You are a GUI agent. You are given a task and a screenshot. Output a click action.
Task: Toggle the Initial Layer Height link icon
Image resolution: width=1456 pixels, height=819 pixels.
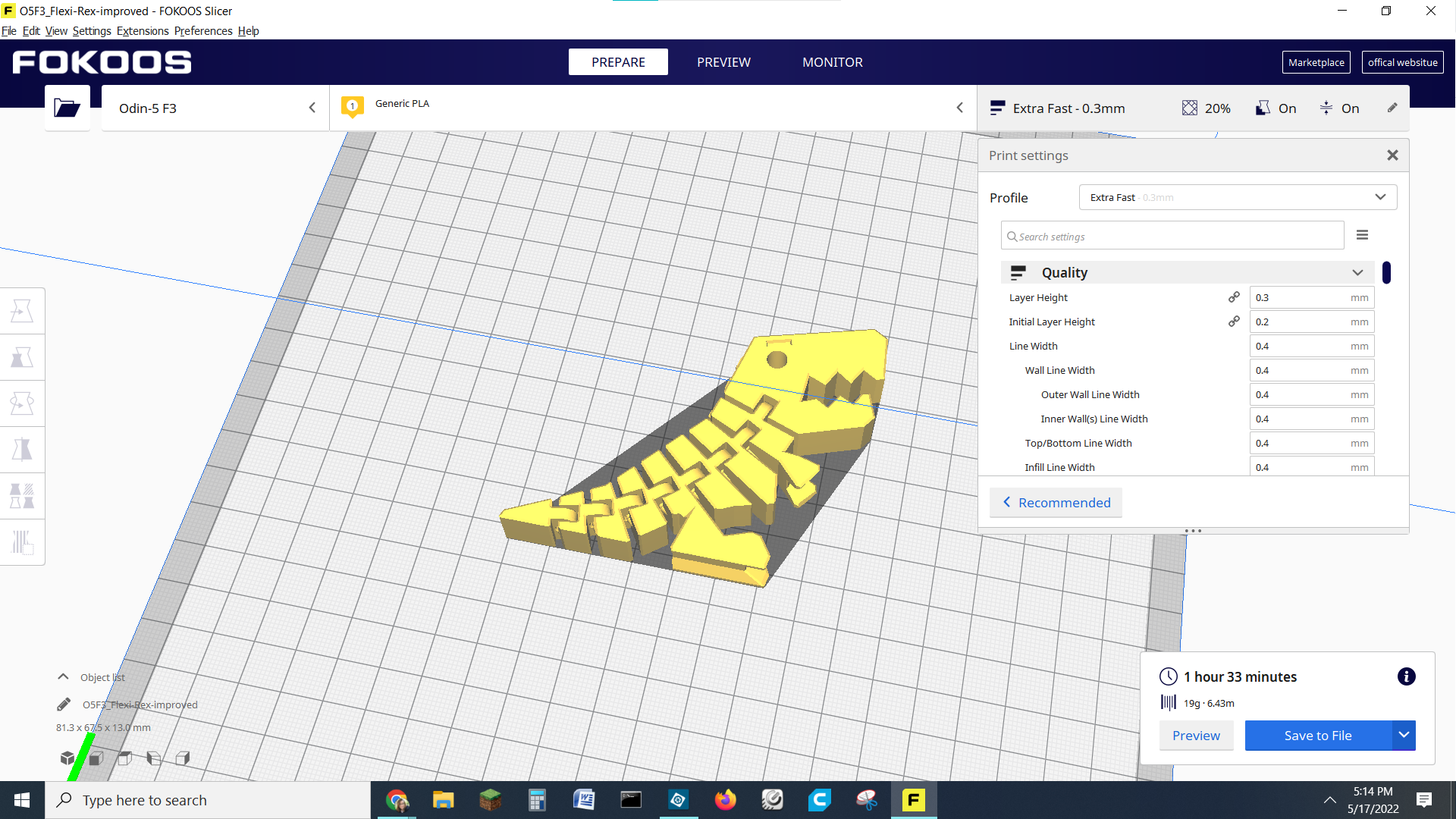[x=1234, y=322]
